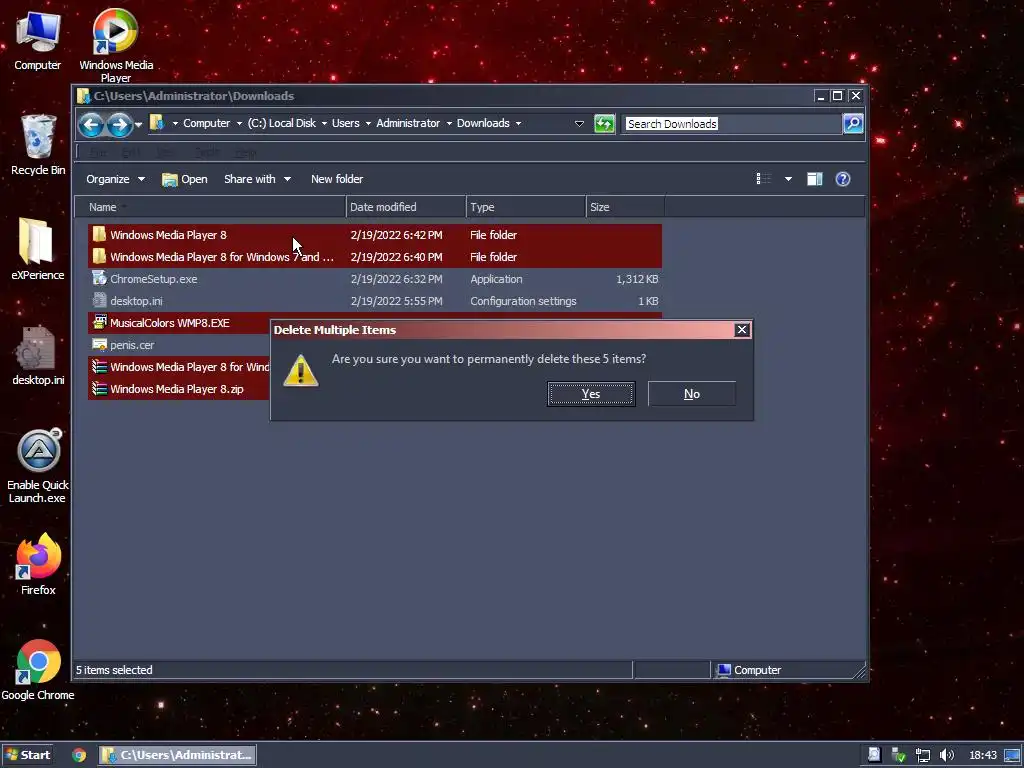Click the desktop.ini desktop icon
Image resolution: width=1024 pixels, height=768 pixels.
pyautogui.click(x=38, y=356)
